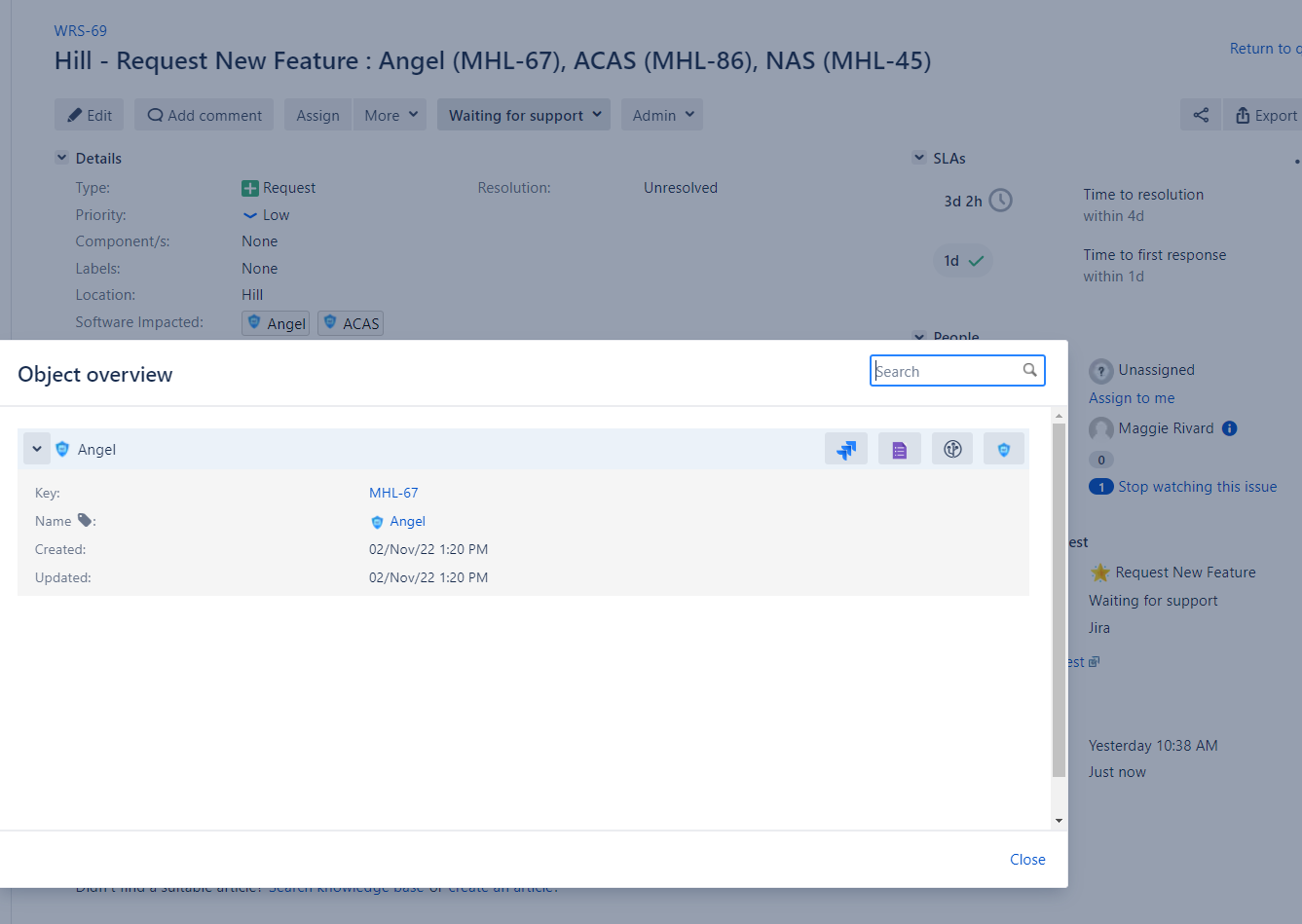Open the Admin menu
The width and height of the screenshot is (1302, 924).
pos(661,114)
